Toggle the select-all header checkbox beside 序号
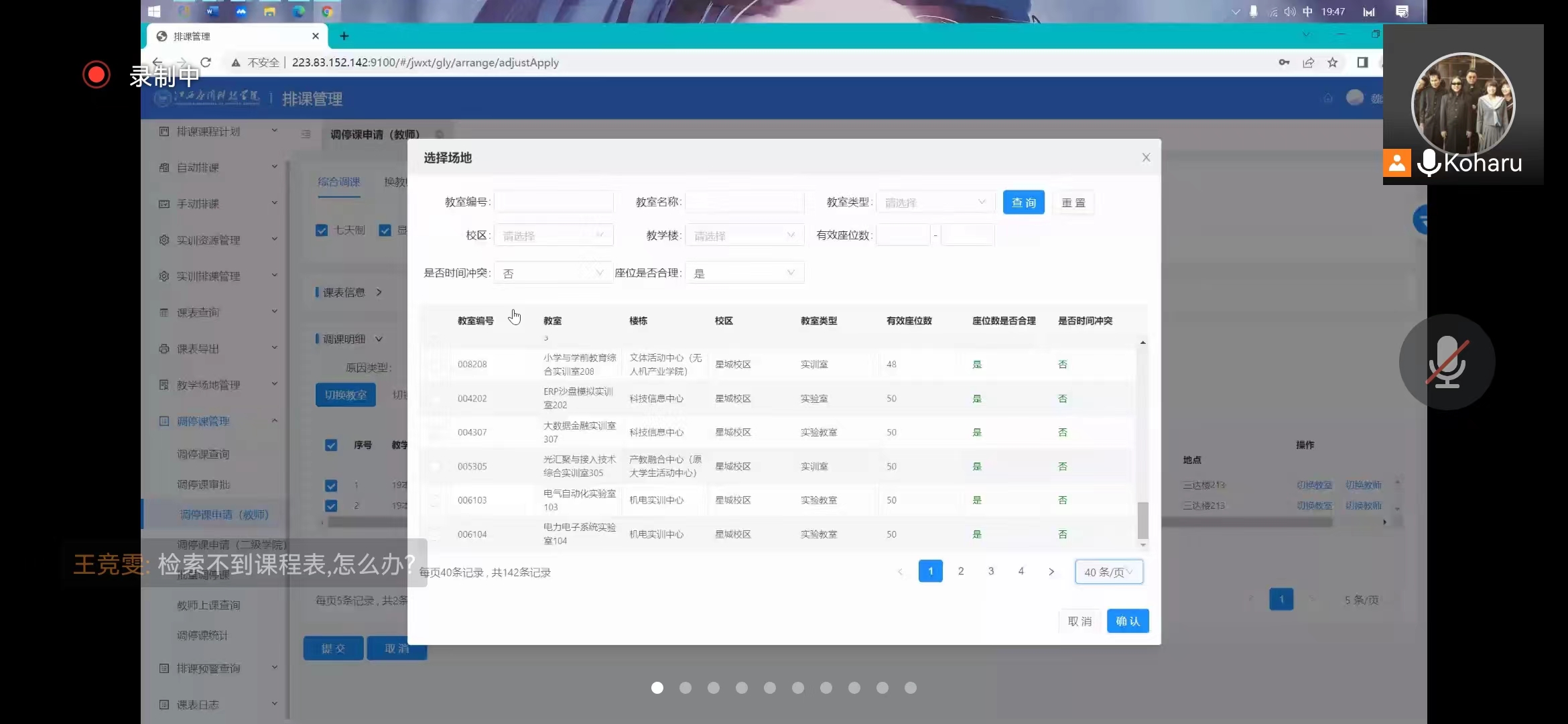Viewport: 1568px width, 724px height. click(x=331, y=445)
